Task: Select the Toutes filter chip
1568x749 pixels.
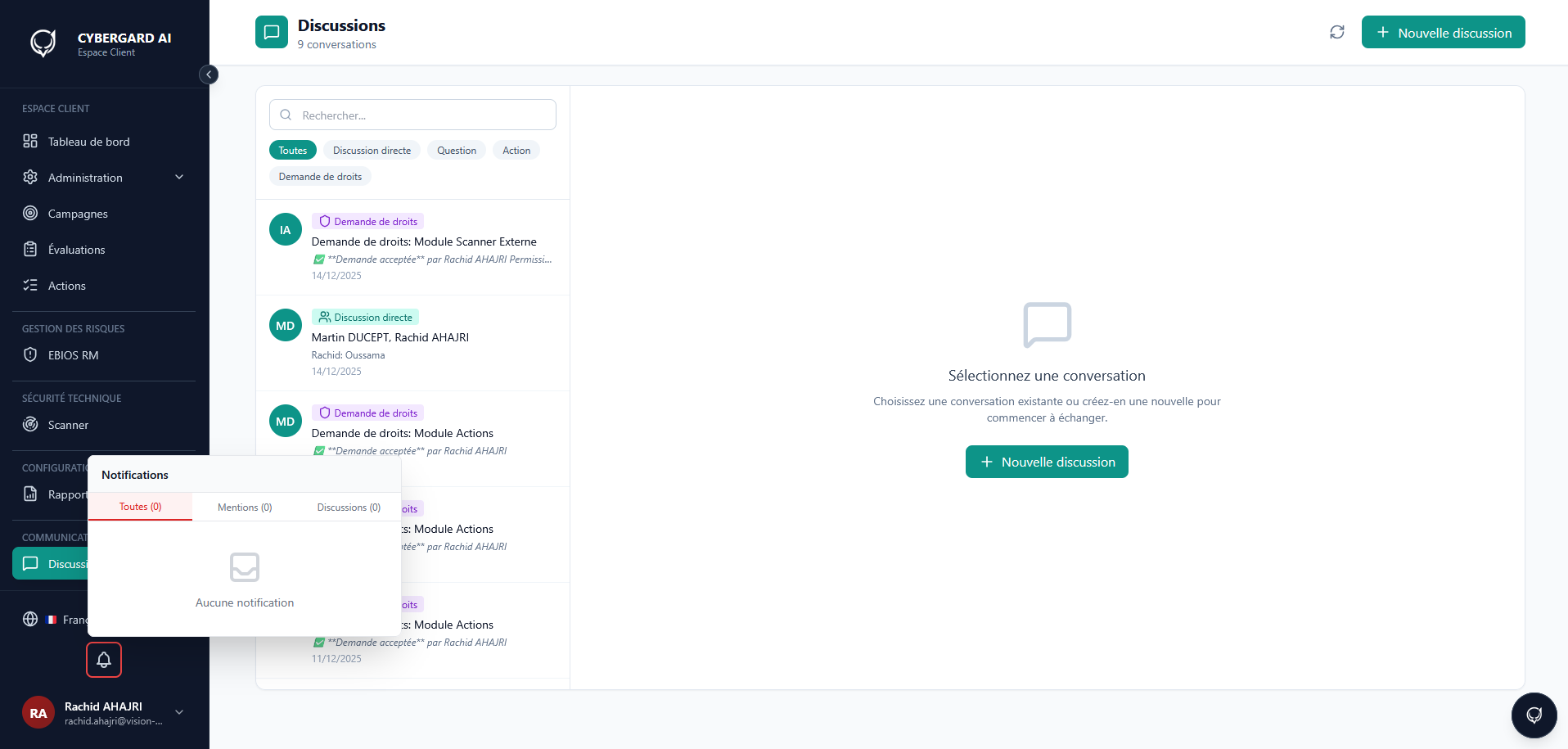Action: pyautogui.click(x=292, y=151)
